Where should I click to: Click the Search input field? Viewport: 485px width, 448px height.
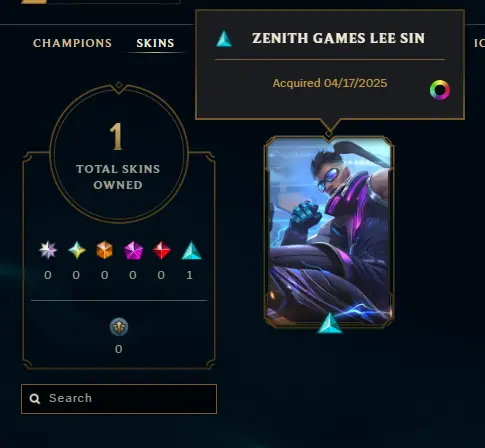tap(119, 399)
